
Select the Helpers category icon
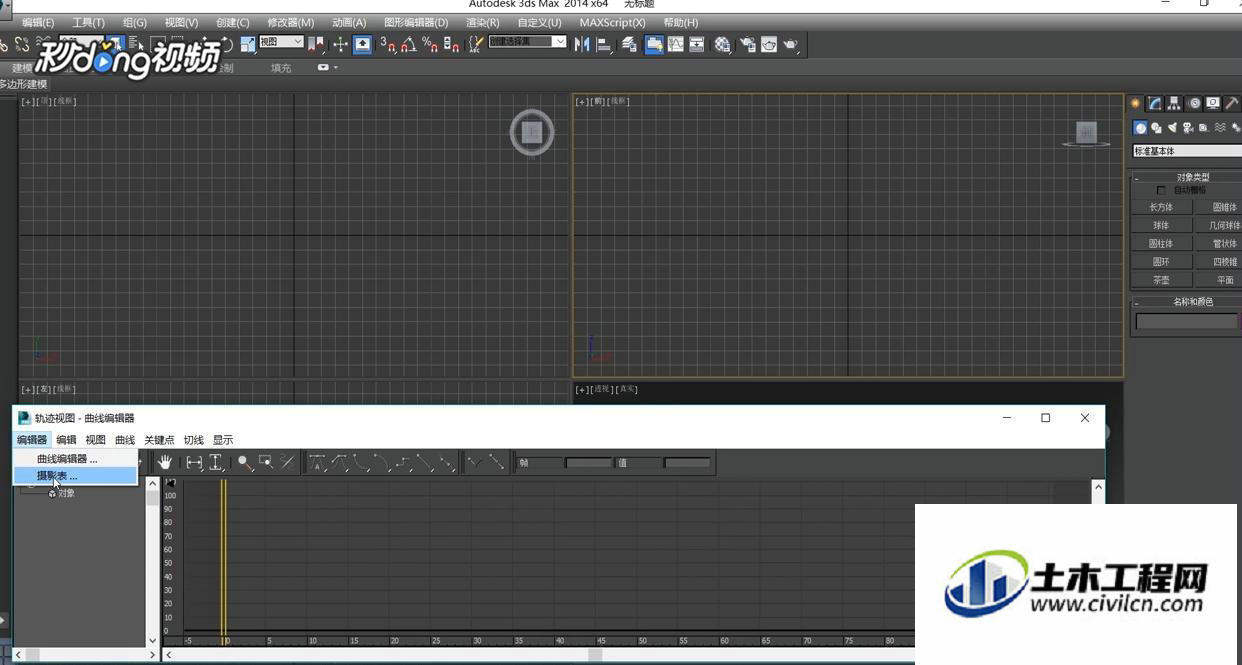point(1204,128)
